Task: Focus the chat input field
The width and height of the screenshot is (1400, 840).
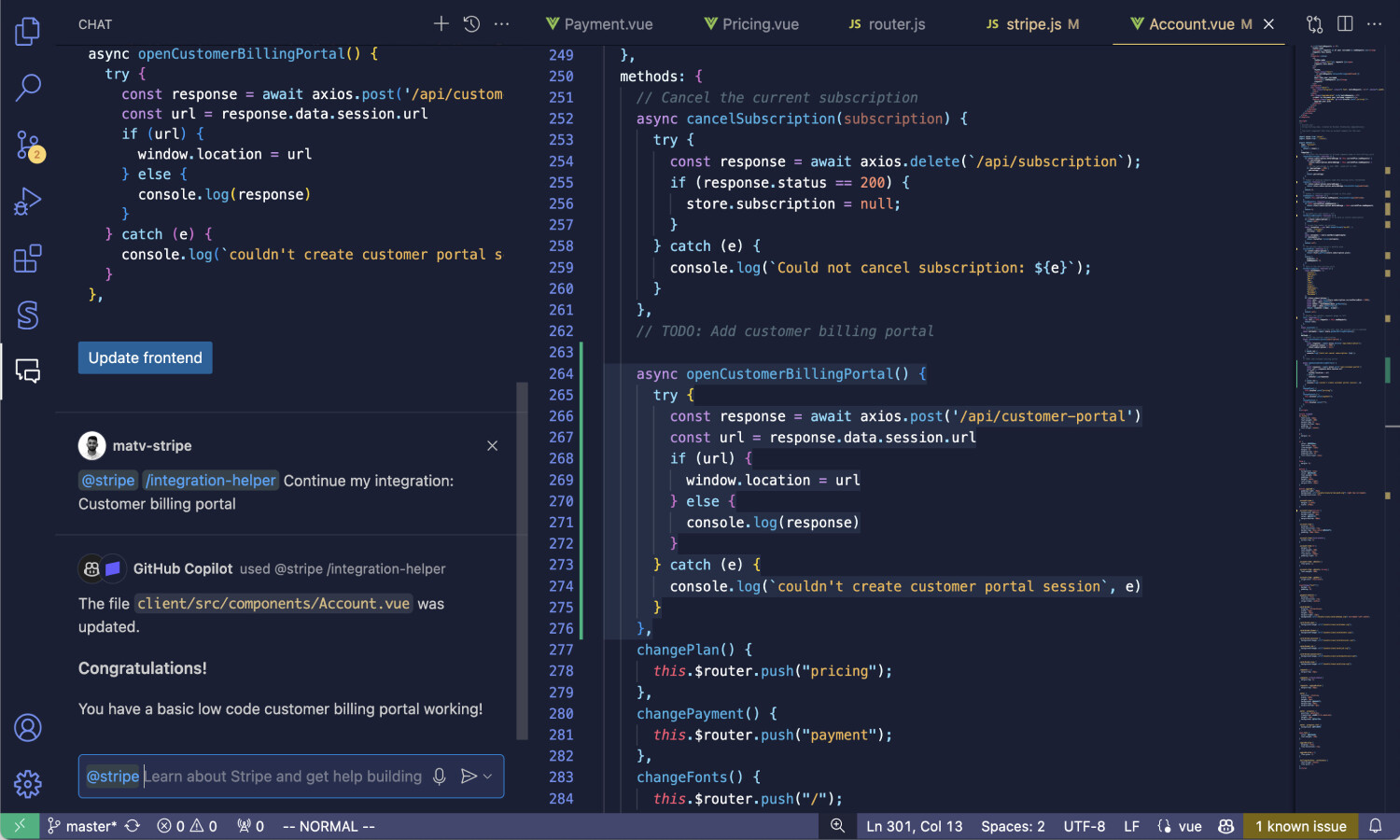Action: coord(291,777)
